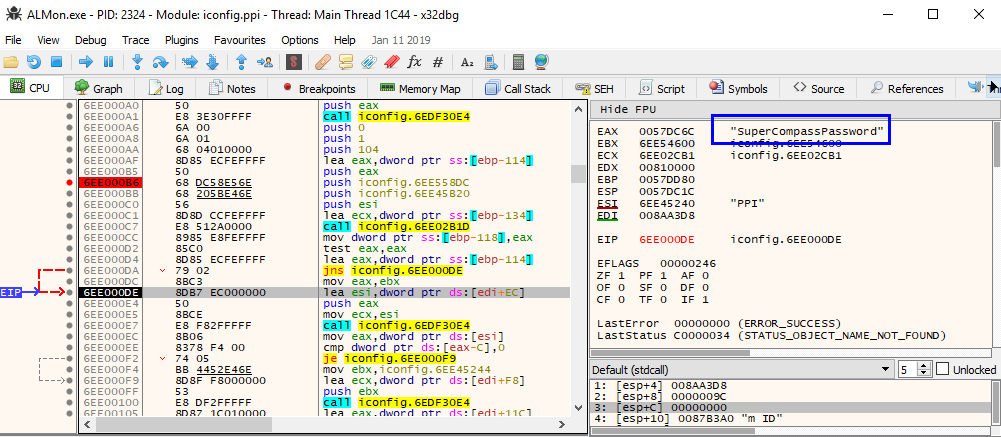1001x437 pixels.
Task: Open Bookmarks with the red bookmark icon
Action: pyautogui.click(x=391, y=62)
